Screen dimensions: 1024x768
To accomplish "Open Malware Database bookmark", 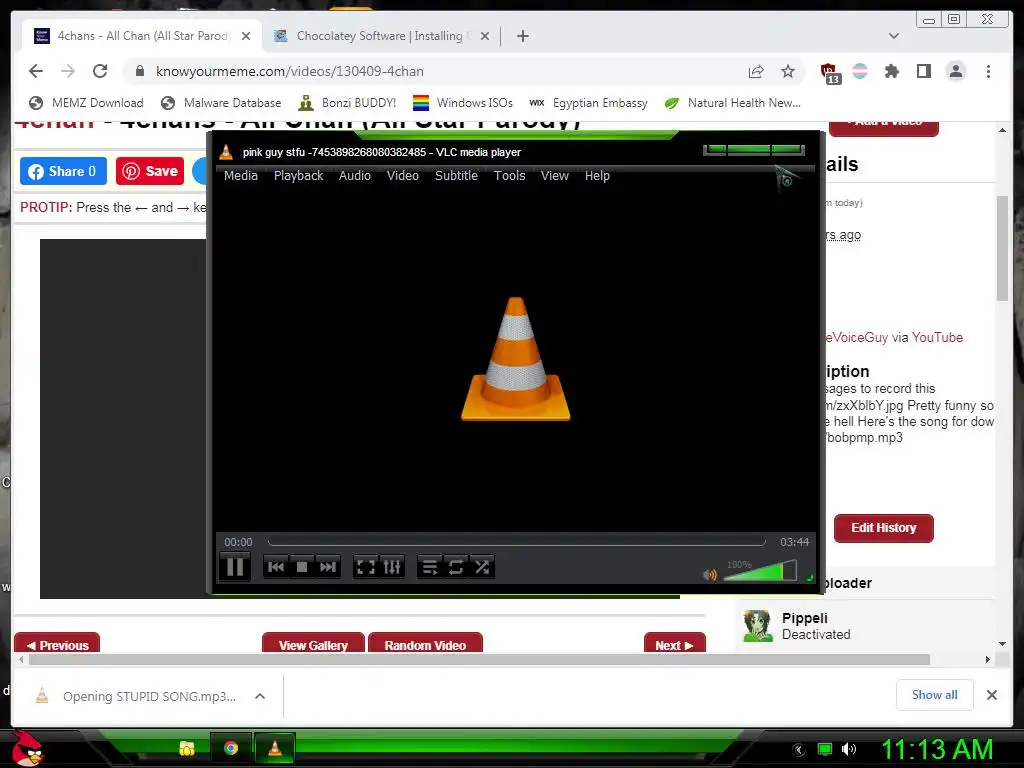I will pyautogui.click(x=221, y=103).
